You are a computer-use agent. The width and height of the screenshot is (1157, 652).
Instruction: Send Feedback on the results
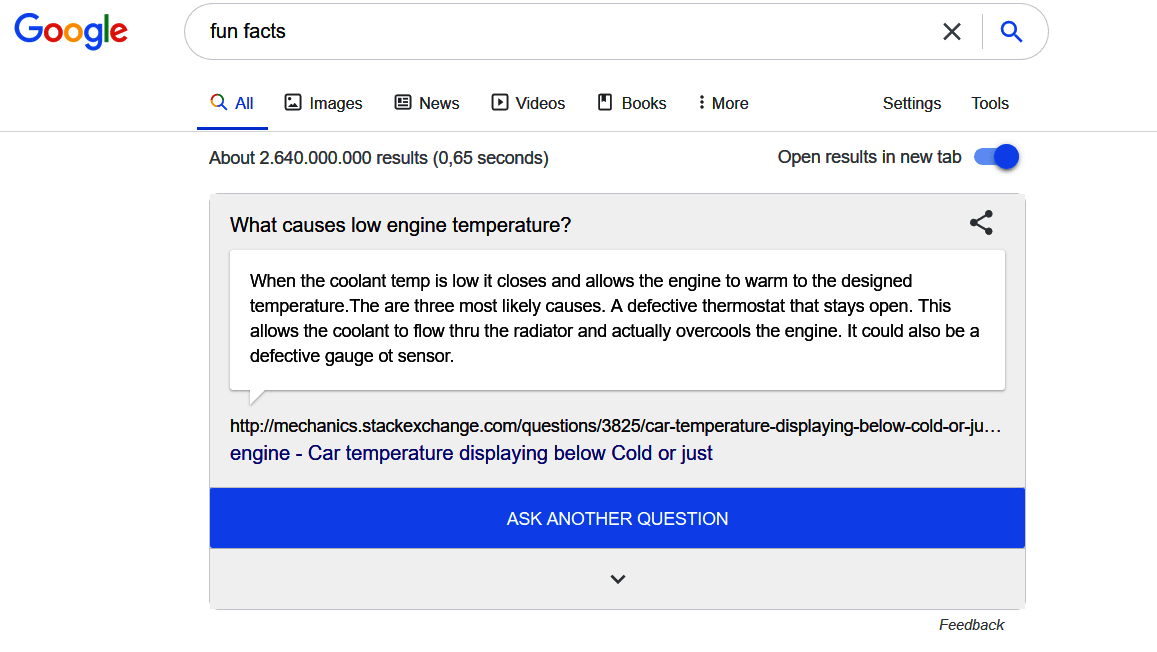tap(971, 624)
